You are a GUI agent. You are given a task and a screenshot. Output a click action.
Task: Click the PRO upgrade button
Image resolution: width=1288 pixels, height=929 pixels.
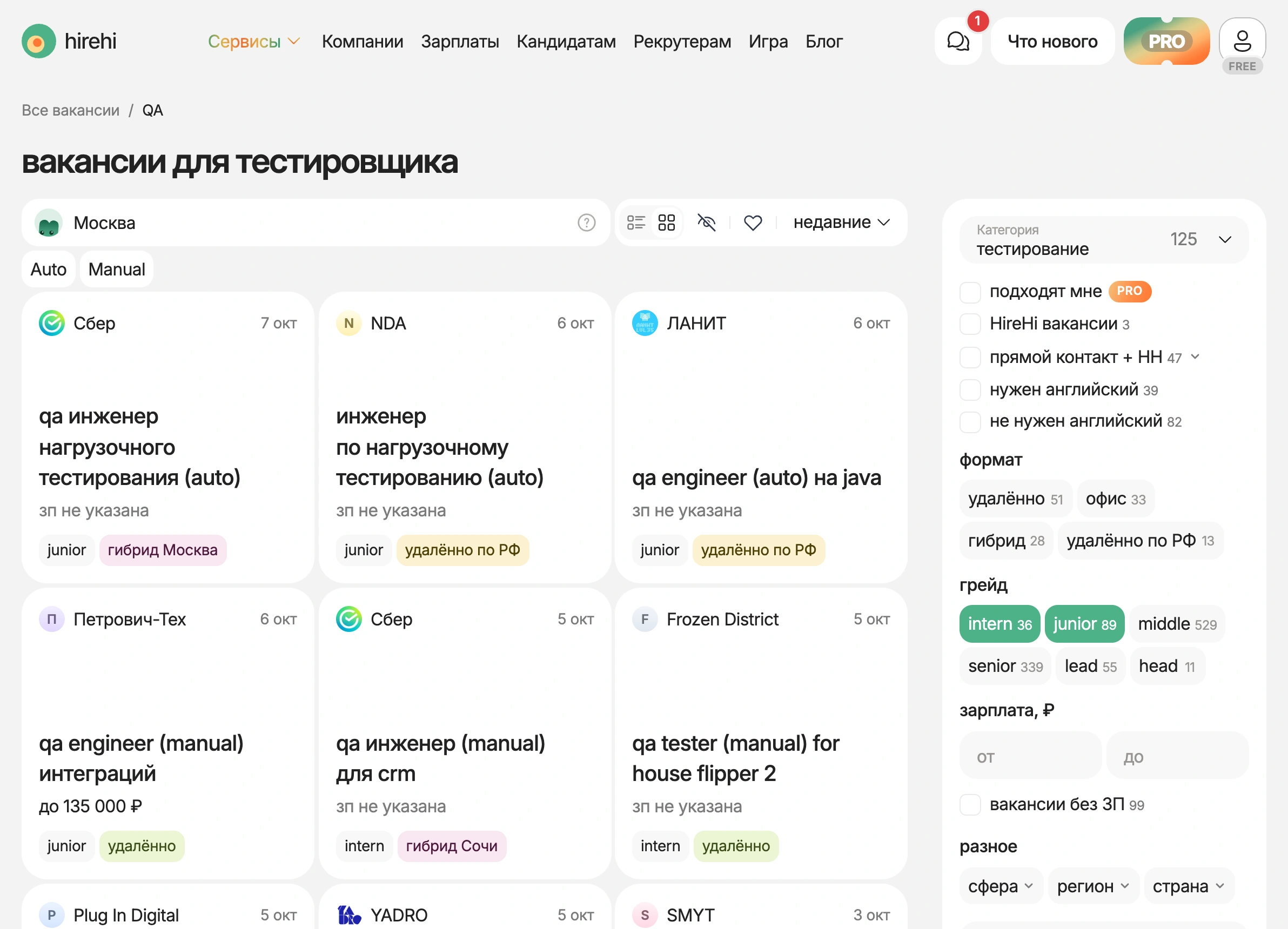click(x=1166, y=41)
